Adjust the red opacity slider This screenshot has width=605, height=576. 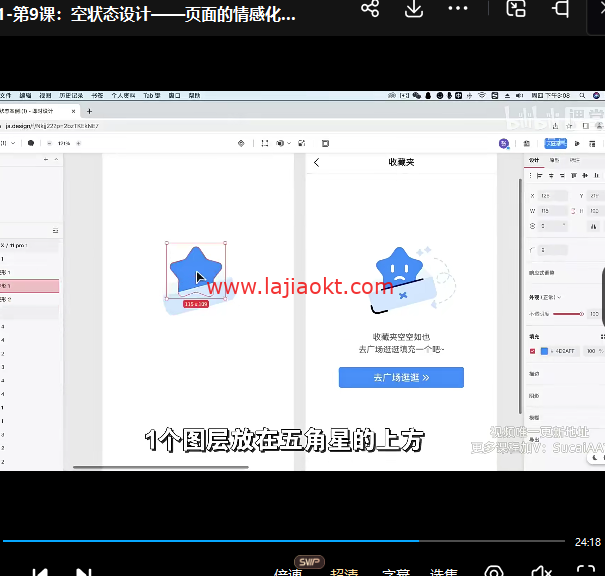(x=568, y=314)
